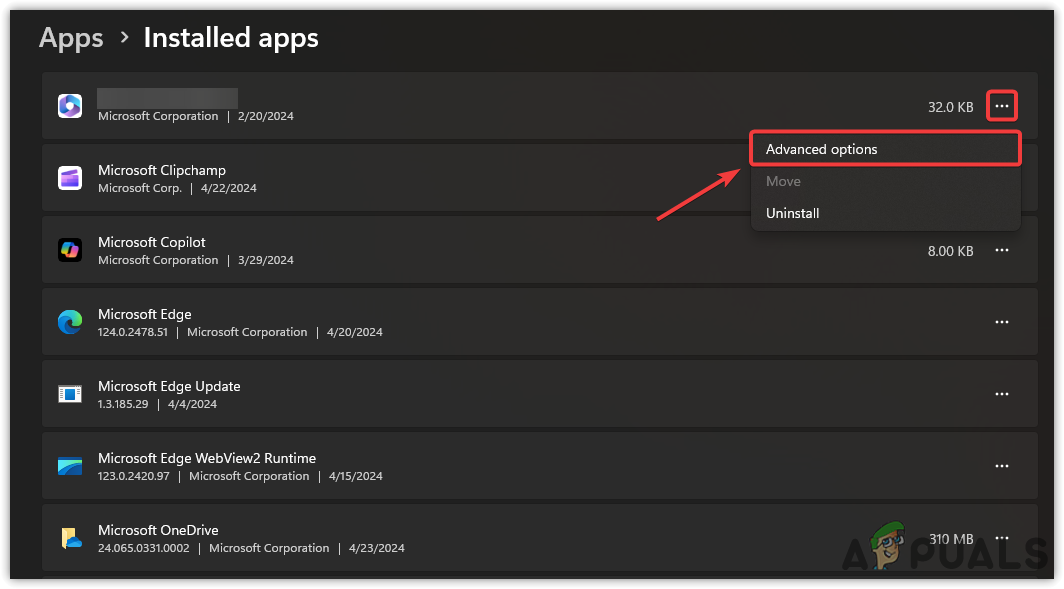Go back to the Apps breadcrumb

tap(71, 38)
